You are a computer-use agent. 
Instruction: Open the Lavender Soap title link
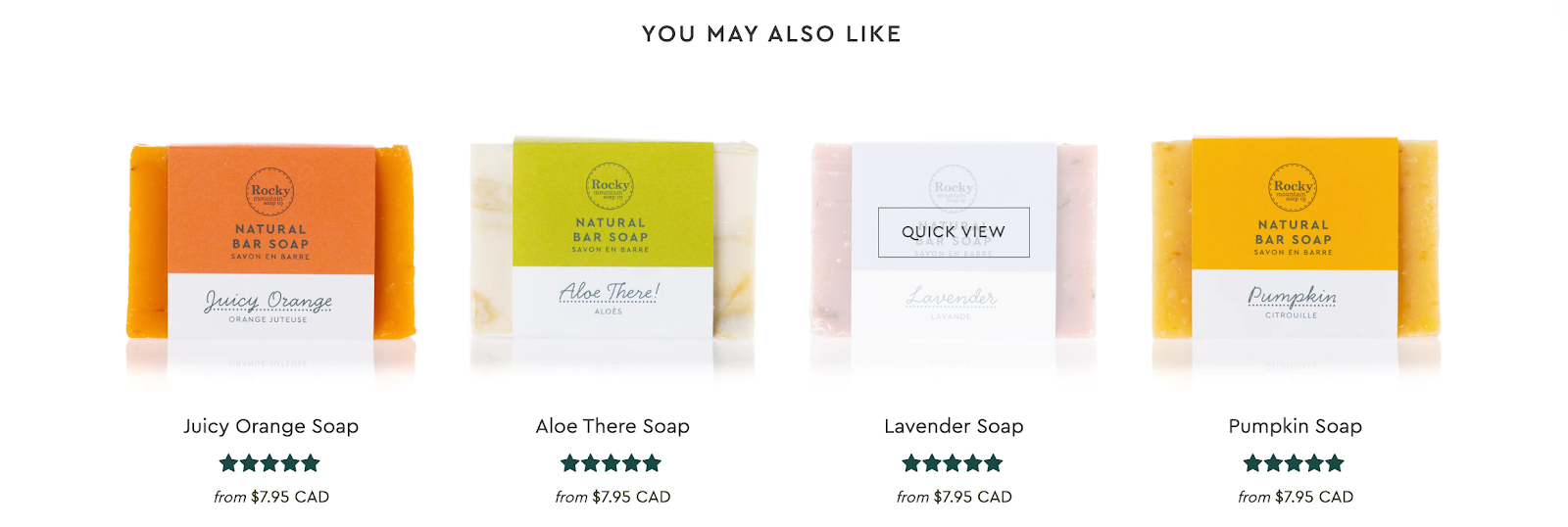click(954, 426)
